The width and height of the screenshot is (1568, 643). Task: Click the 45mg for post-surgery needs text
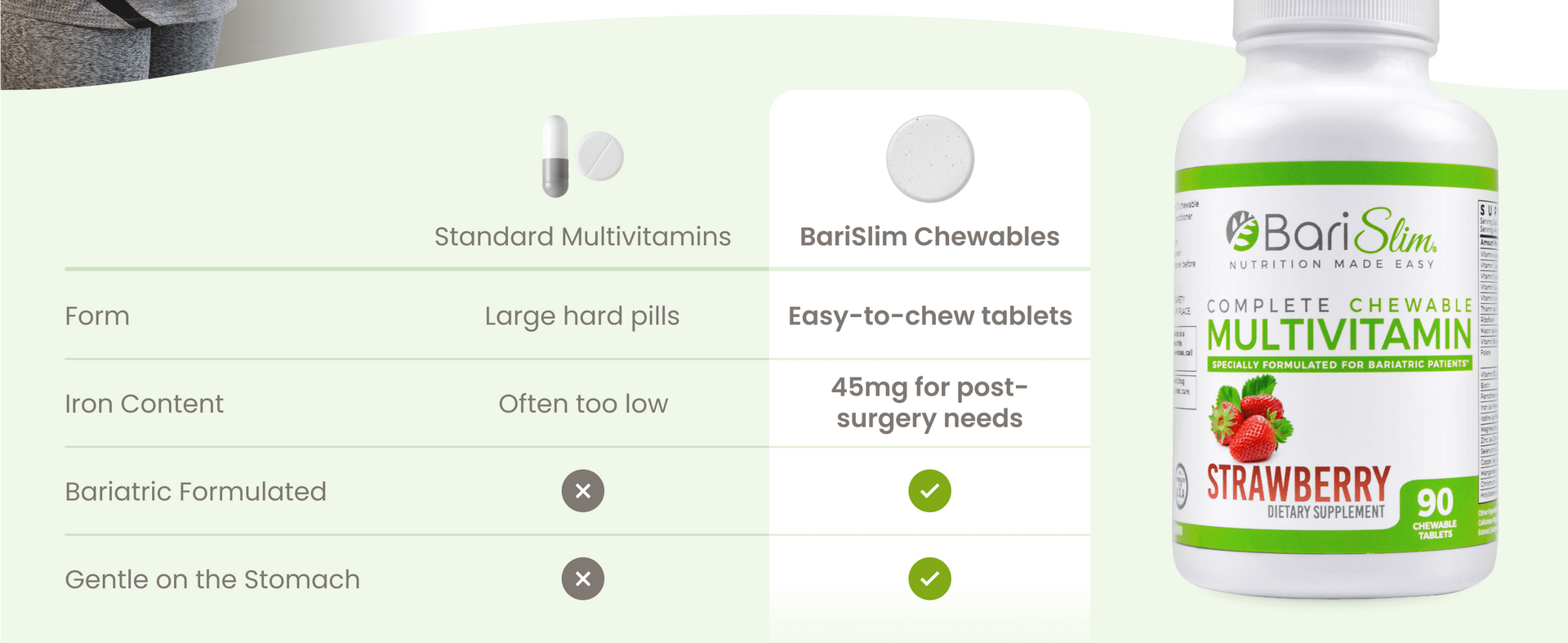pos(929,403)
